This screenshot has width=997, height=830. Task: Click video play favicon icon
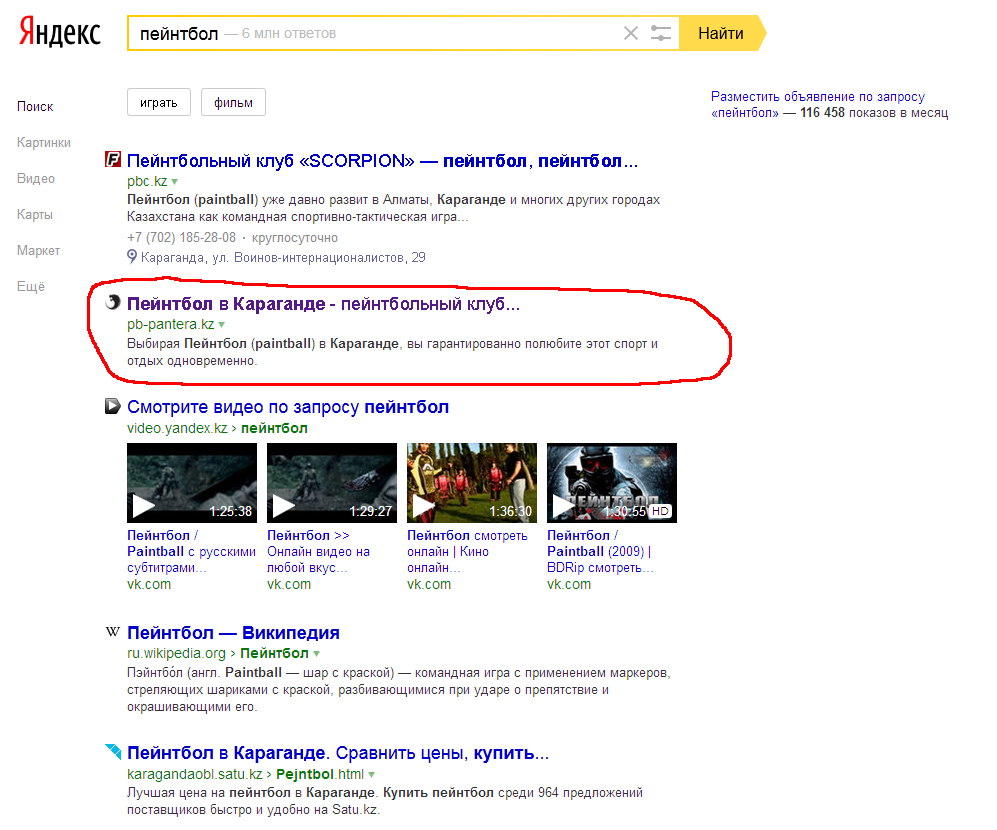pos(113,406)
